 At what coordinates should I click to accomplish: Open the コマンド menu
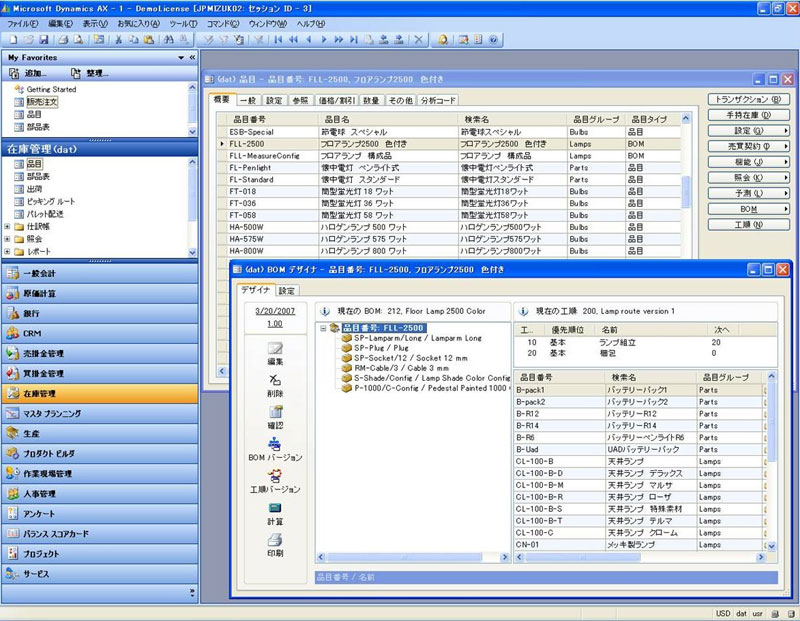point(223,23)
